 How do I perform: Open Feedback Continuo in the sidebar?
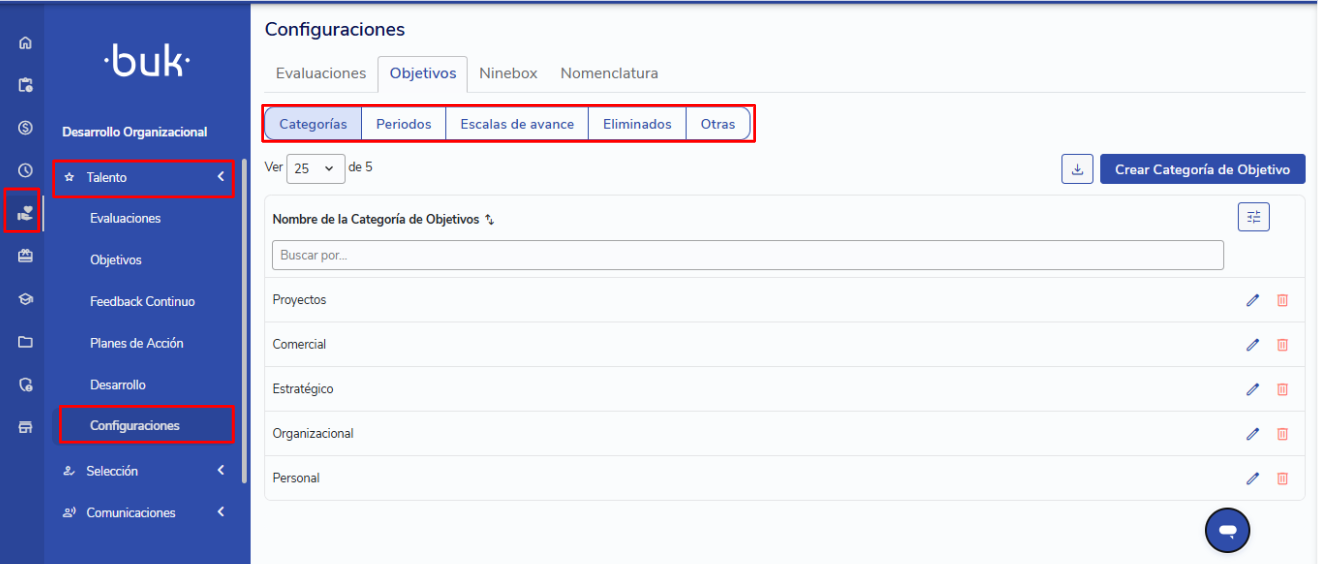pyautogui.click(x=142, y=302)
